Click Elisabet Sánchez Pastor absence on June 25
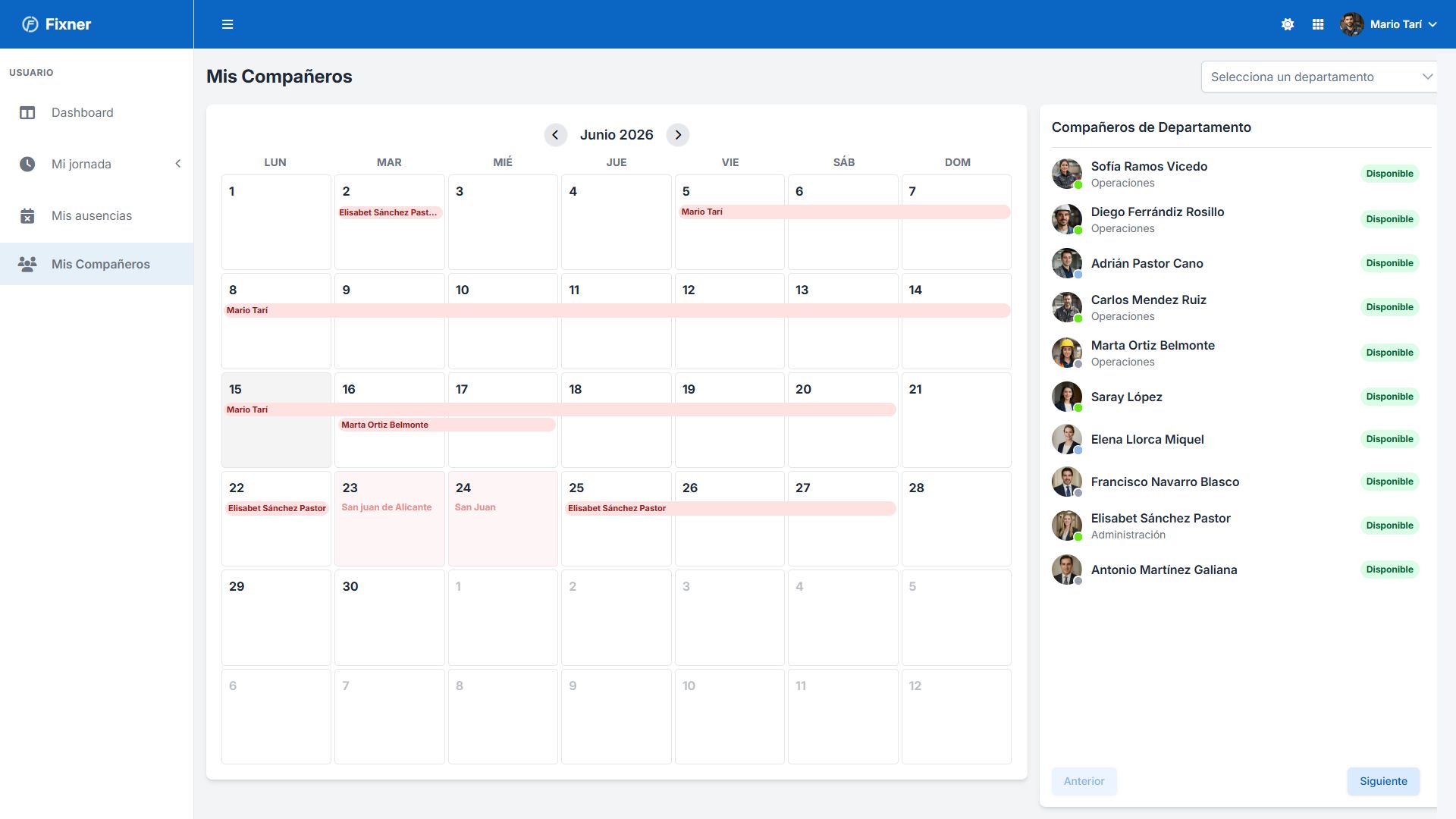This screenshot has height=819, width=1456. [x=730, y=508]
